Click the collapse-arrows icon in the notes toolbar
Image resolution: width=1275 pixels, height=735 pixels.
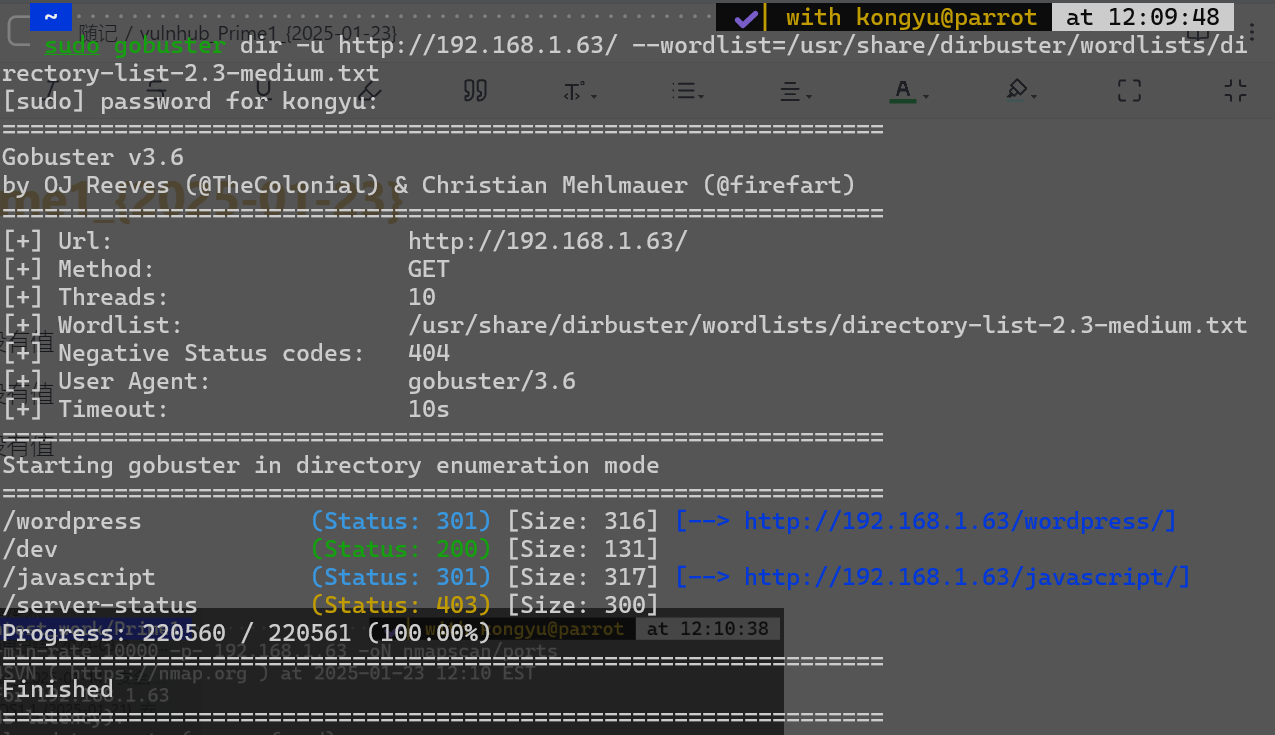click(1236, 91)
